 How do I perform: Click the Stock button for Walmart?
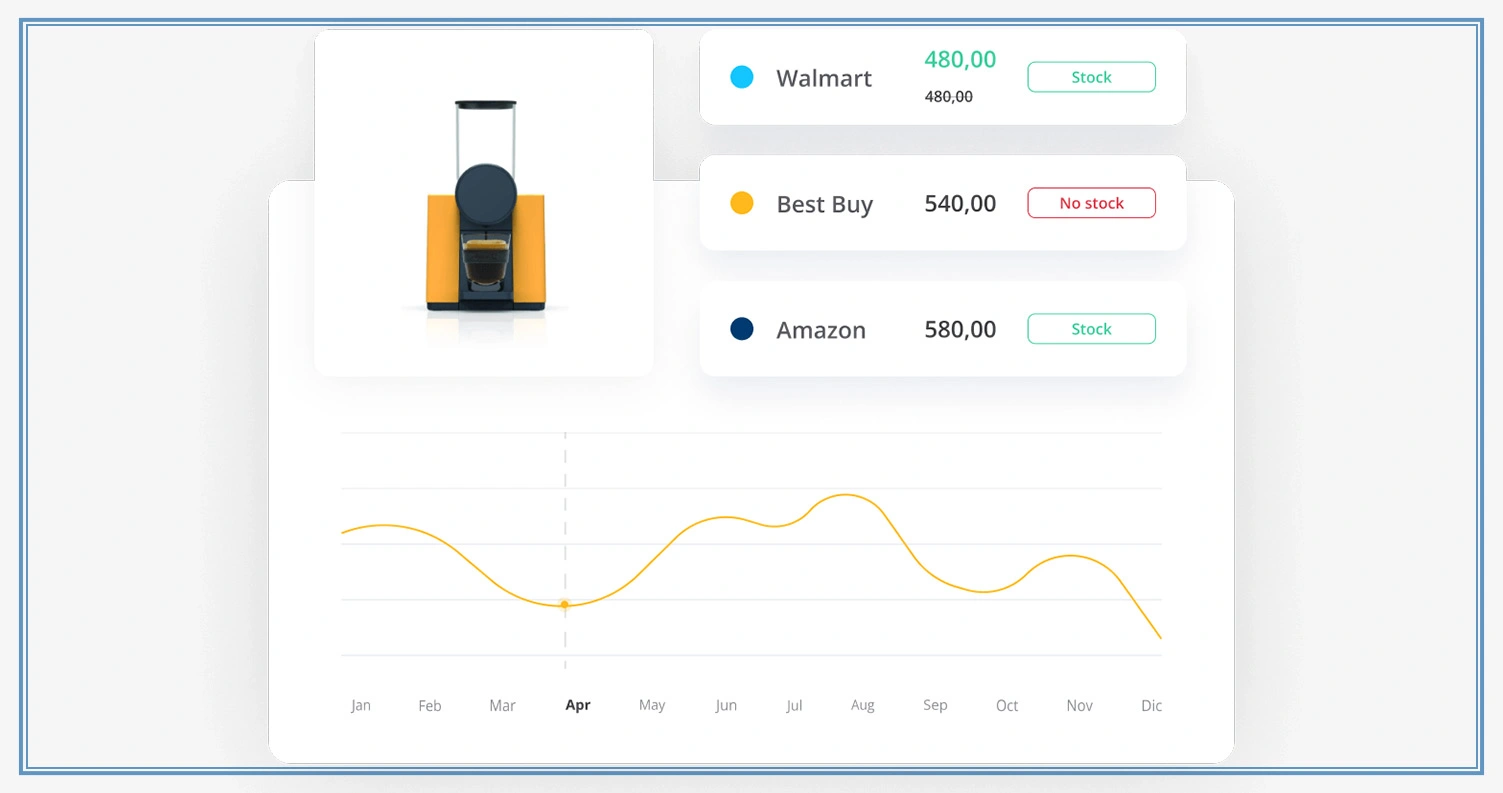[x=1091, y=77]
